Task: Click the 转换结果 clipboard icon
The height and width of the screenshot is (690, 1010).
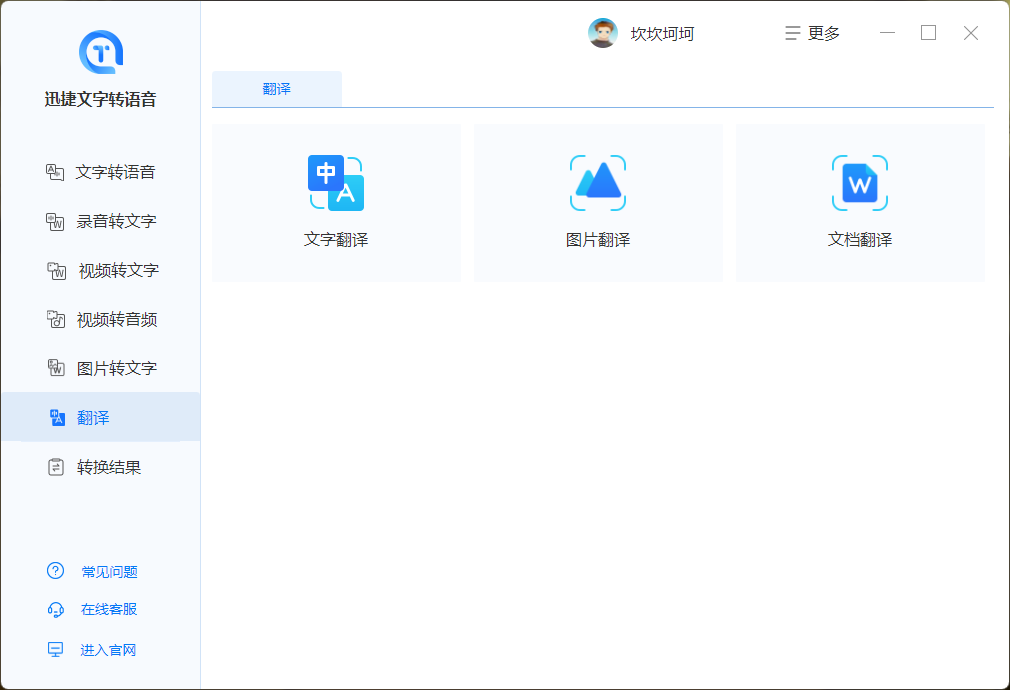Action: coord(56,467)
